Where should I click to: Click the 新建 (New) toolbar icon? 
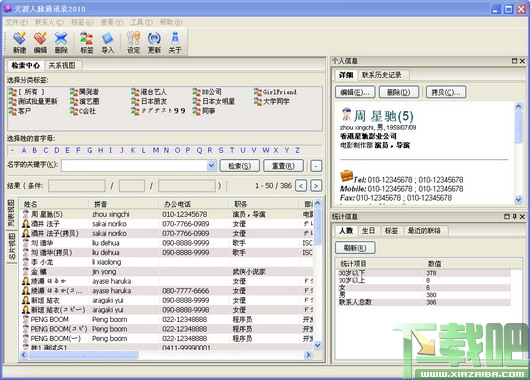[x=19, y=42]
